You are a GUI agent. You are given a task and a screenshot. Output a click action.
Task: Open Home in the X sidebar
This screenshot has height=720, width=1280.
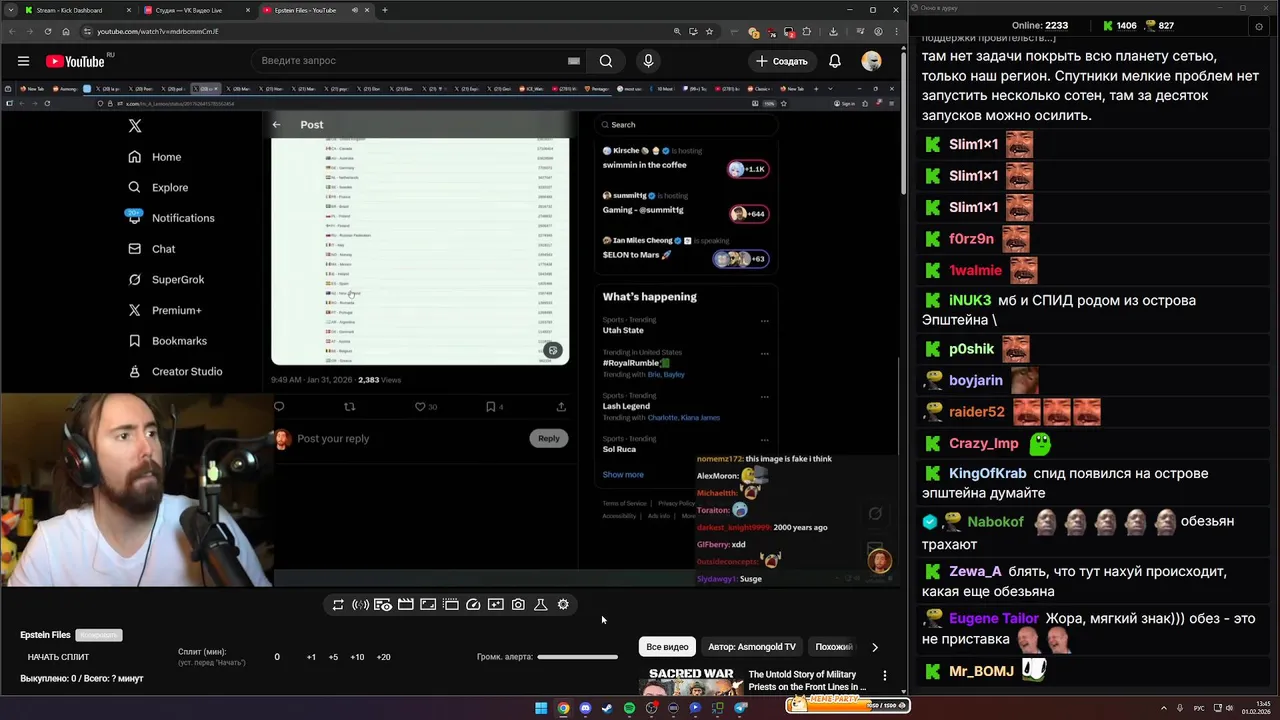(x=155, y=157)
